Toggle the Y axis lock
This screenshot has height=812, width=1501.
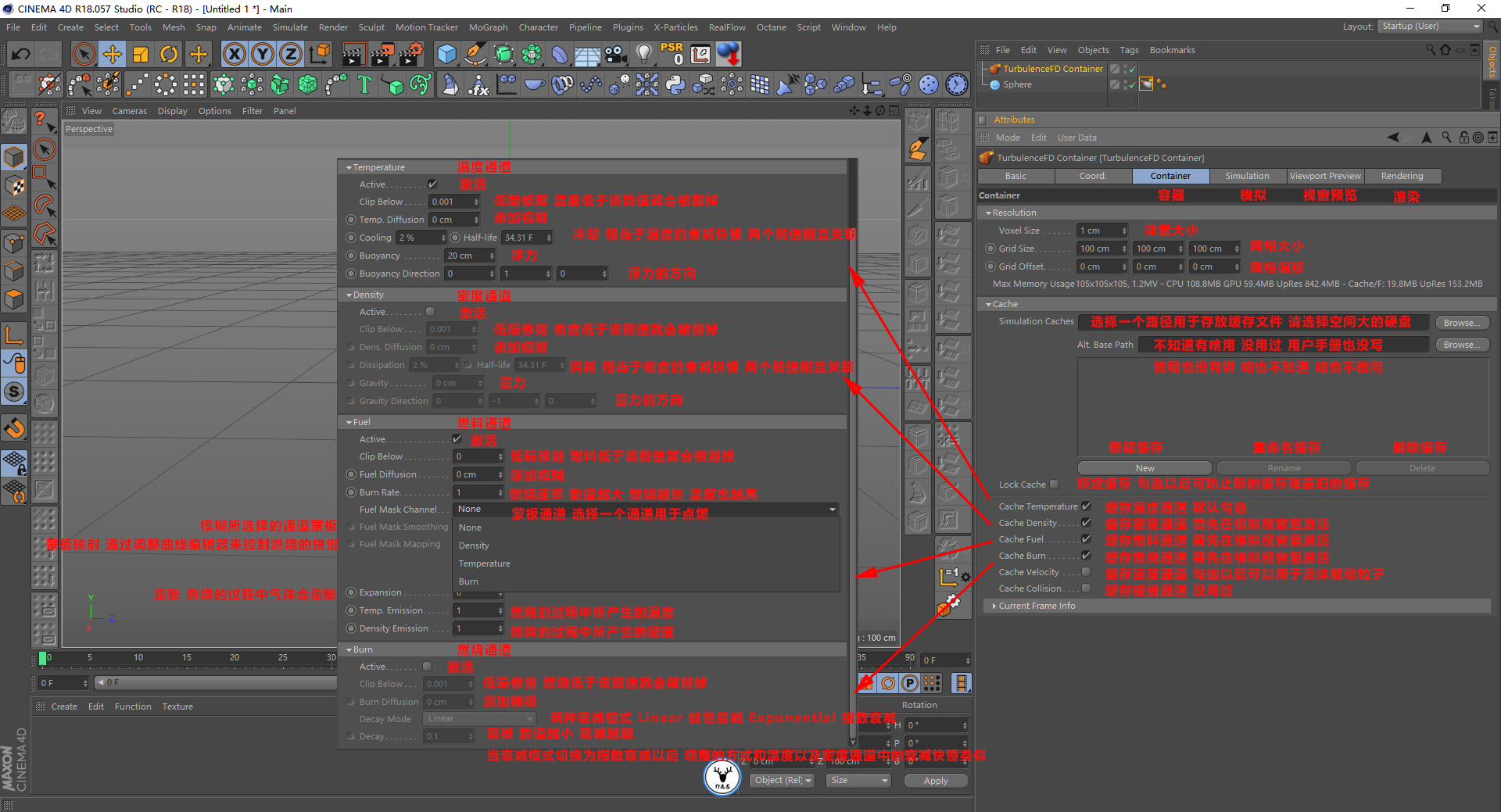263,54
